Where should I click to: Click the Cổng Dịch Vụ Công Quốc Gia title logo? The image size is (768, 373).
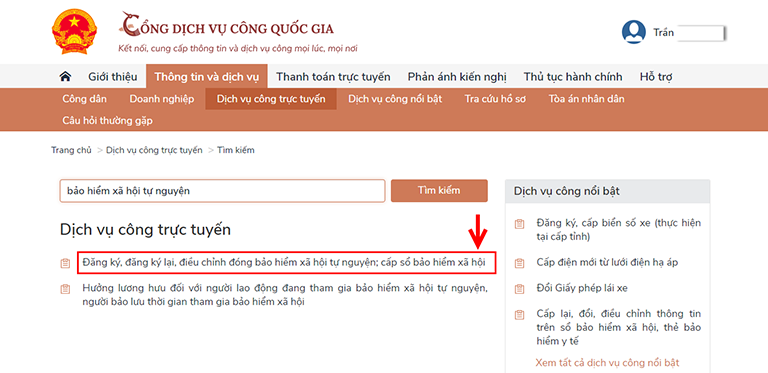[x=227, y=25]
